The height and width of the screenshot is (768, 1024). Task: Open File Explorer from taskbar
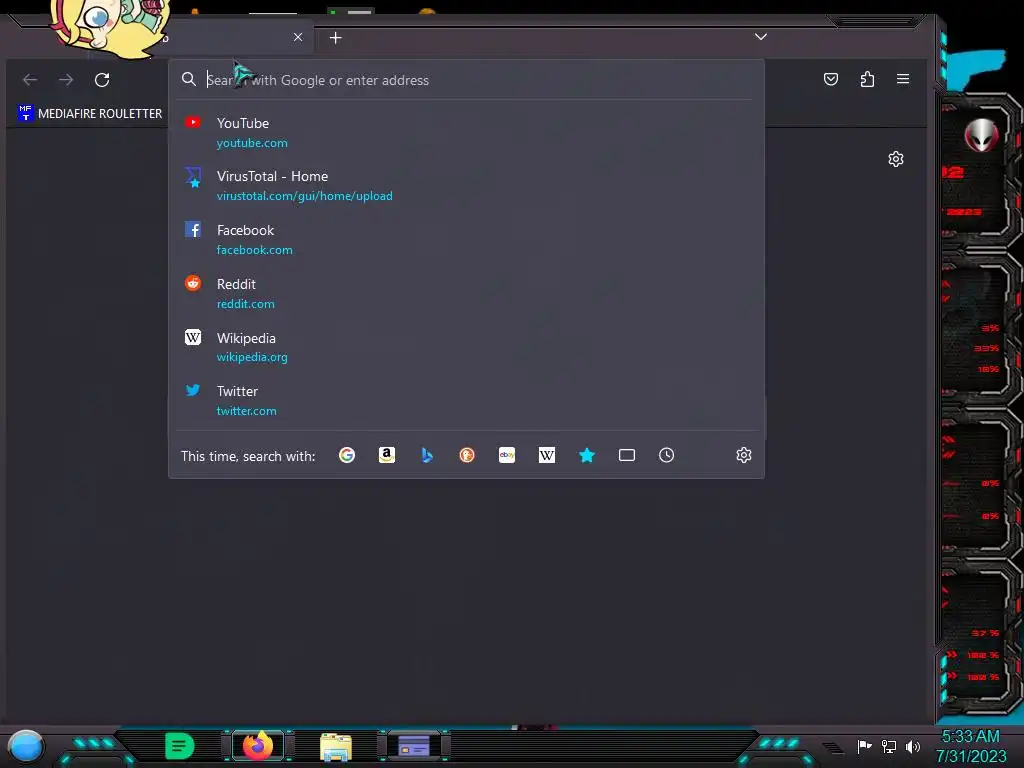coord(336,746)
